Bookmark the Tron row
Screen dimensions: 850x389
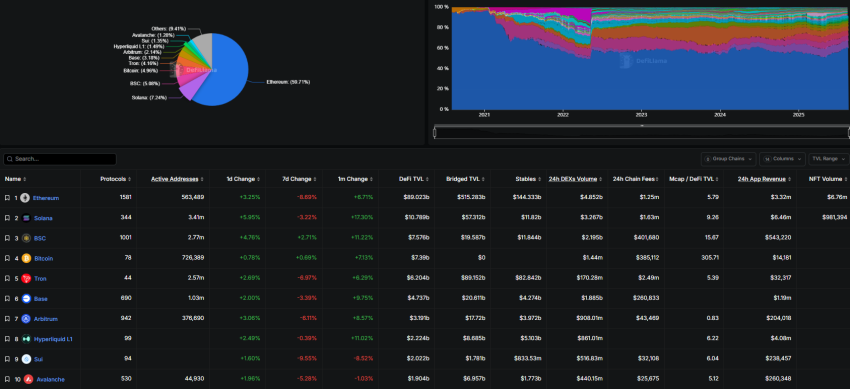click(7, 278)
